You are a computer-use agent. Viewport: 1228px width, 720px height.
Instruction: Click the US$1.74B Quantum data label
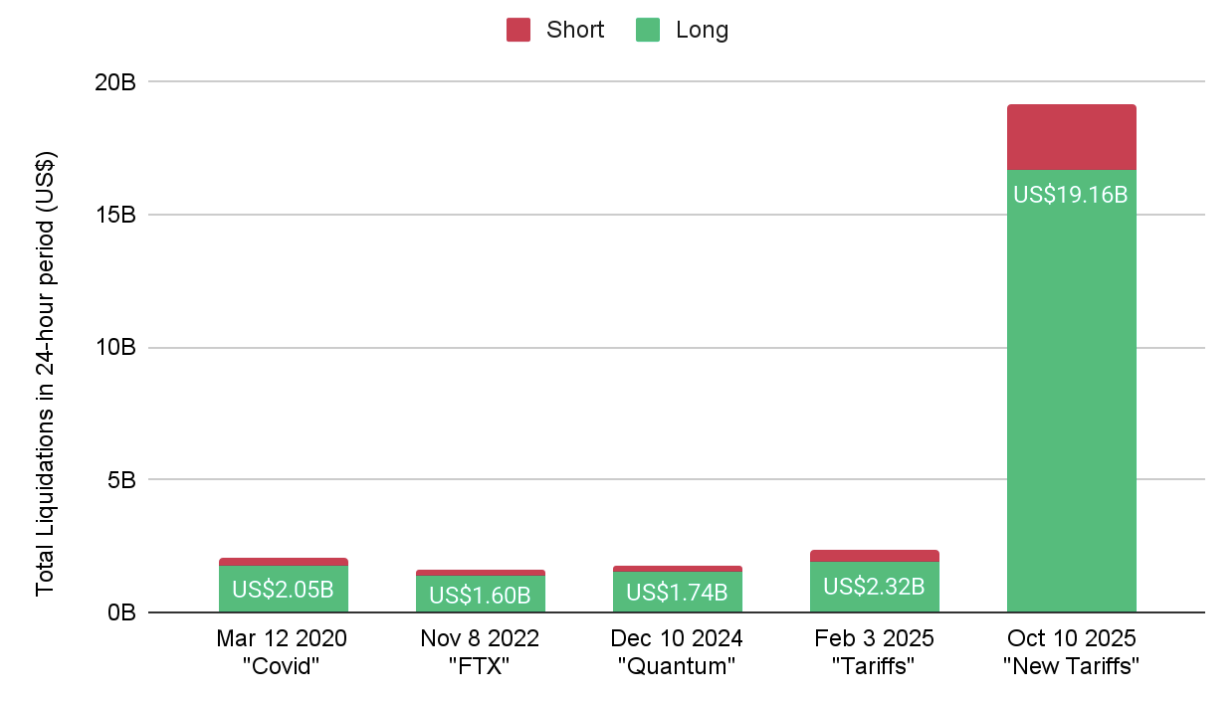click(677, 592)
